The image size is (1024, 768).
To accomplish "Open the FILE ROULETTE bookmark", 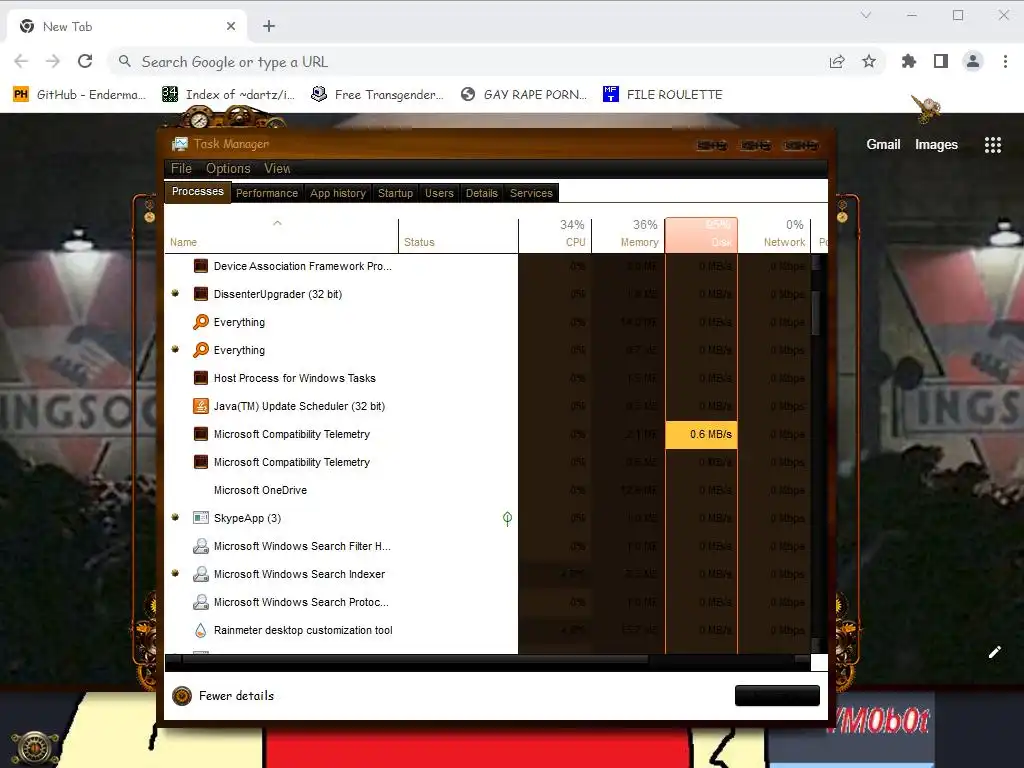I will pyautogui.click(x=662, y=95).
